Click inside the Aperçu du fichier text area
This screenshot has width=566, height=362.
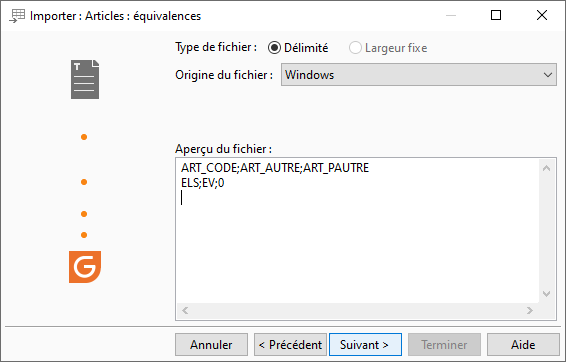358,231
